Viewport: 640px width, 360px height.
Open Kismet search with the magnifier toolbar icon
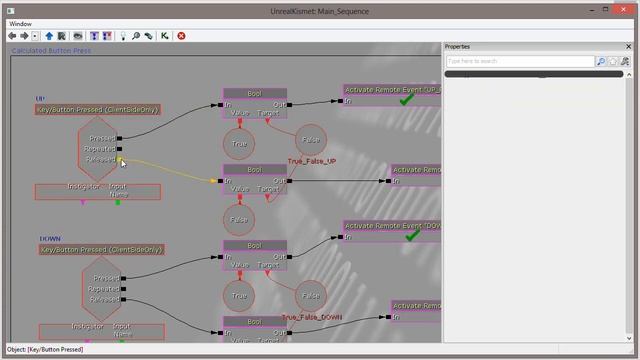(x=136, y=36)
